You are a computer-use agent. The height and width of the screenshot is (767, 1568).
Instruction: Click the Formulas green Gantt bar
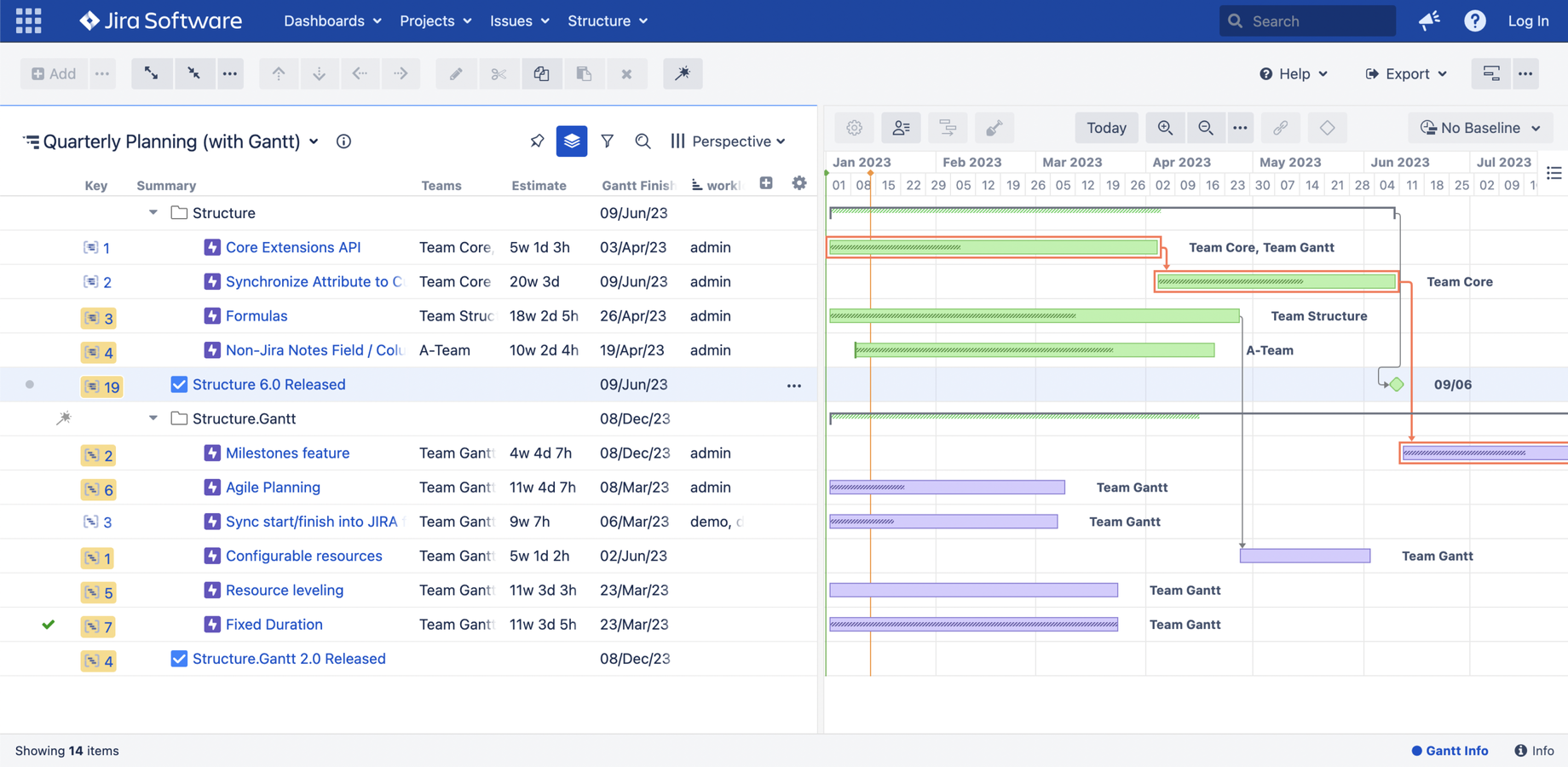[x=1035, y=315]
